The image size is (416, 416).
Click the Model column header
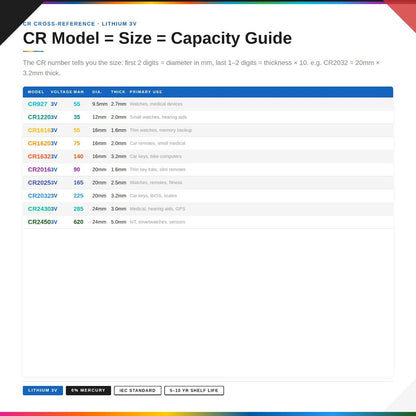(36, 92)
